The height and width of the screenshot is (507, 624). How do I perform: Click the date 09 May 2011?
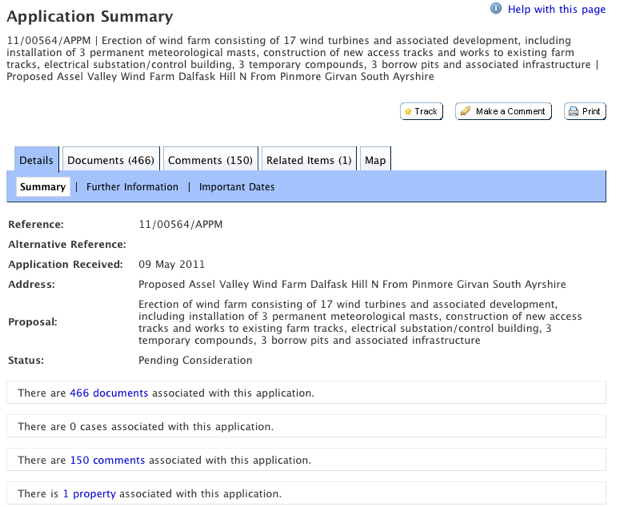pos(172,264)
